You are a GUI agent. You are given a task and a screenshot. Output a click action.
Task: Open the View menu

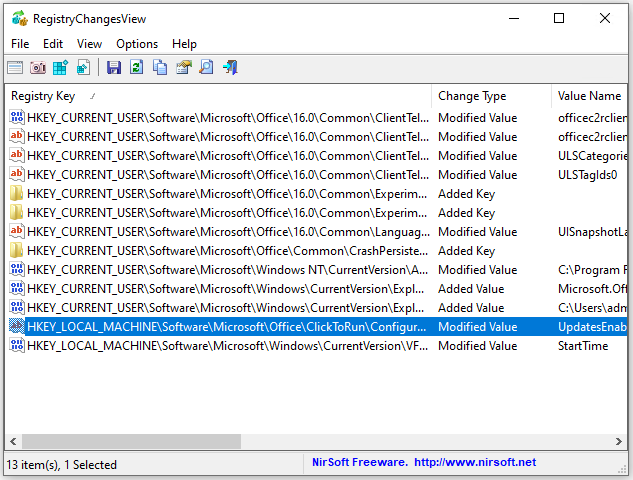pos(89,44)
